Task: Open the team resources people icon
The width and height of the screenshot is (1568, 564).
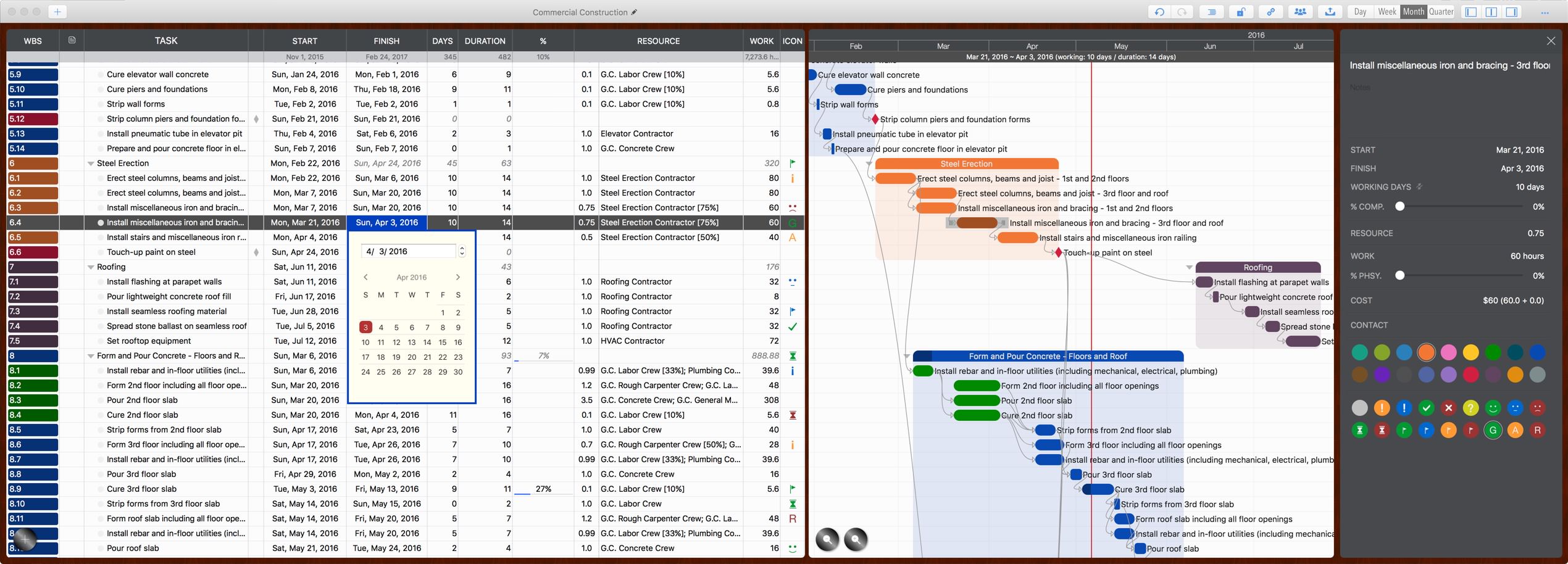Action: (1300, 12)
